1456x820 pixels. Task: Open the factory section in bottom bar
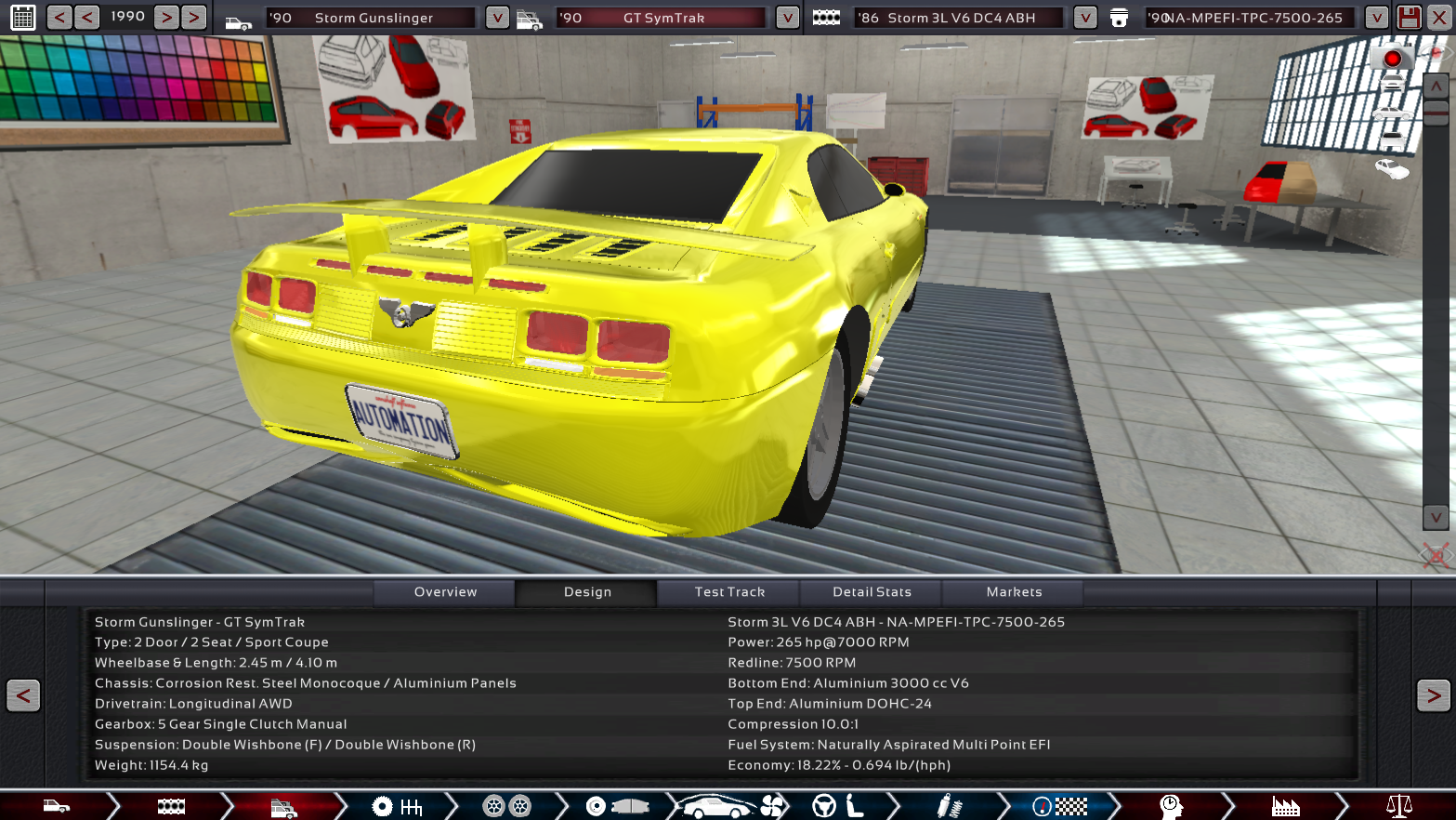tap(1285, 806)
